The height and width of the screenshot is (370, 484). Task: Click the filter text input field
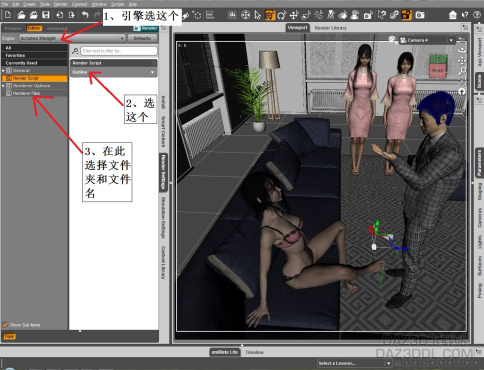[119, 51]
